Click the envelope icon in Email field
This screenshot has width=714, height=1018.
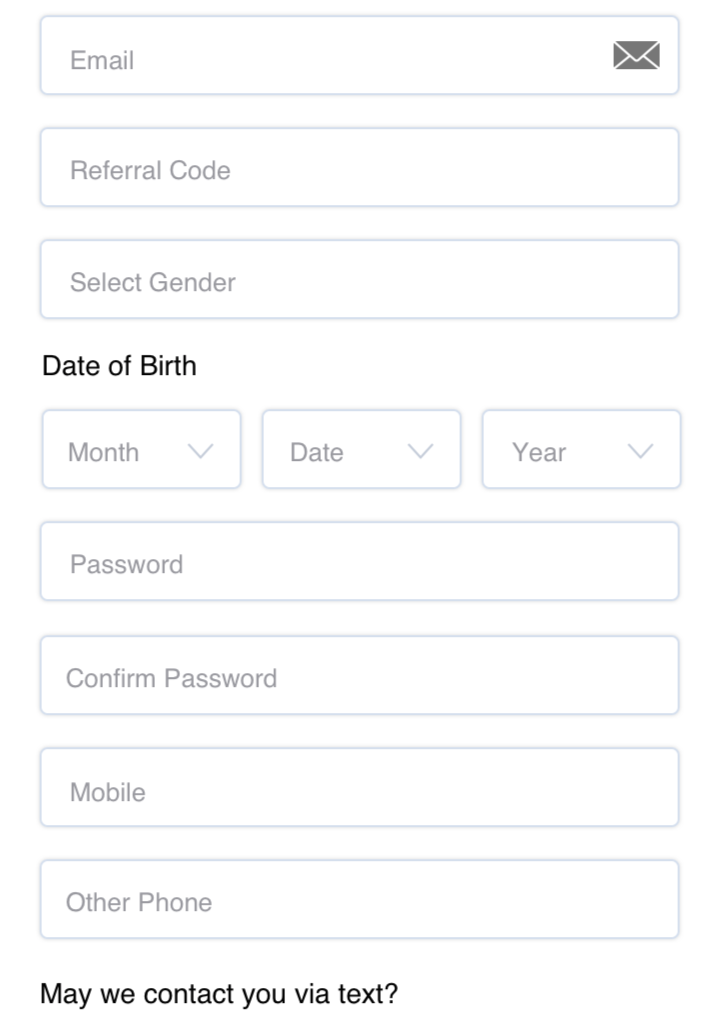[x=636, y=55]
